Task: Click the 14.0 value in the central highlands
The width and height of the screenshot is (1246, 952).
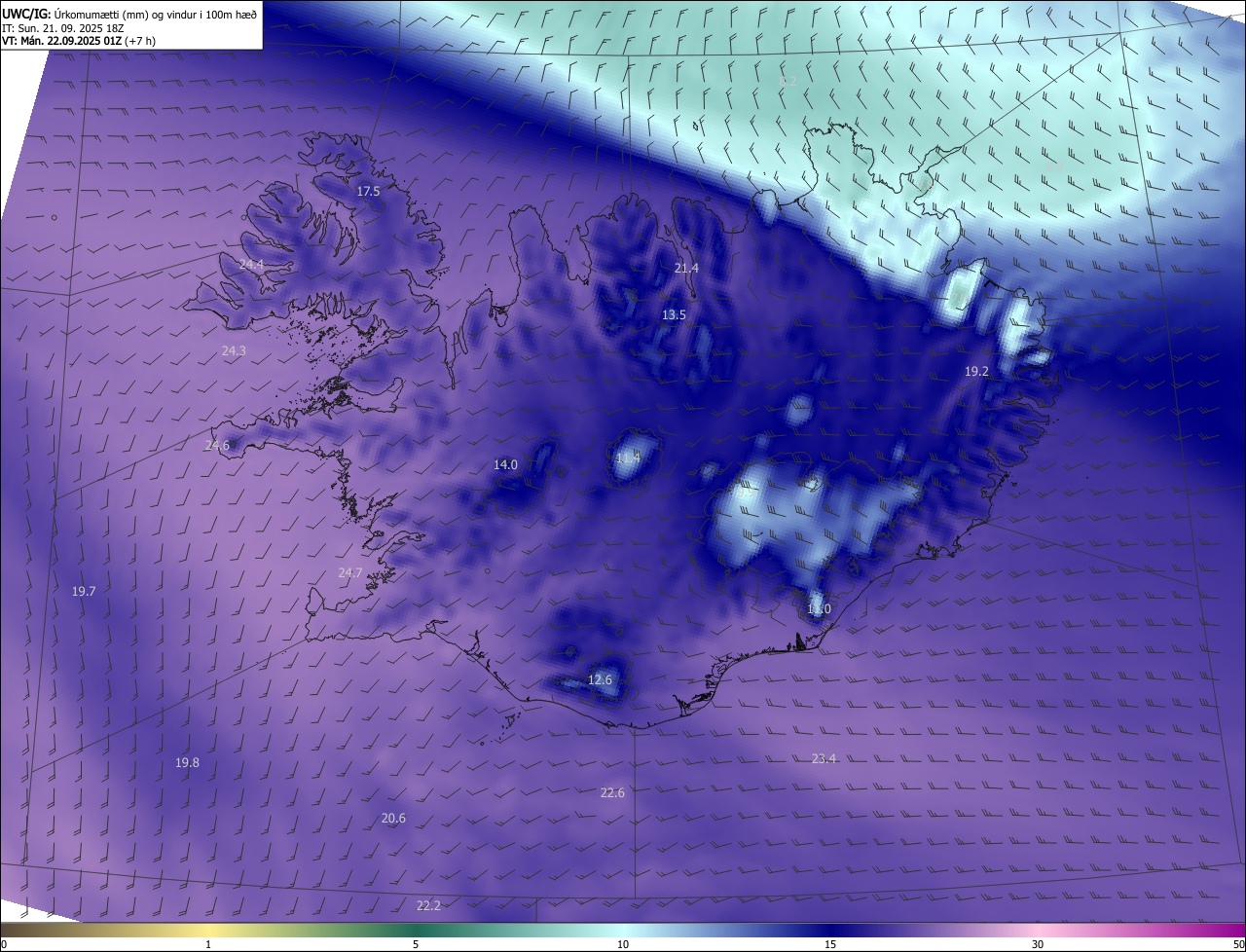Action: pos(505,465)
